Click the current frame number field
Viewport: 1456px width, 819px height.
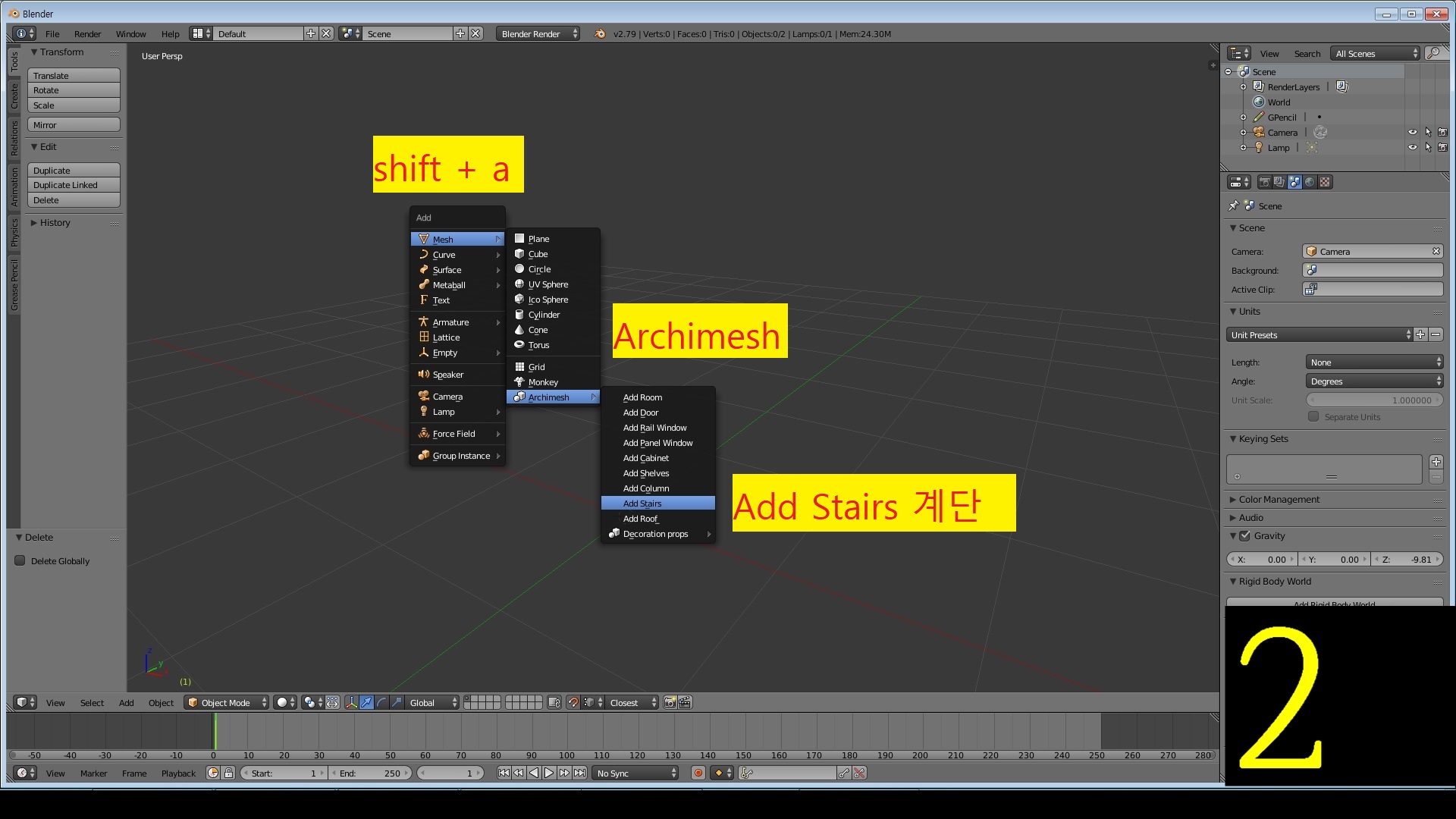(450, 773)
